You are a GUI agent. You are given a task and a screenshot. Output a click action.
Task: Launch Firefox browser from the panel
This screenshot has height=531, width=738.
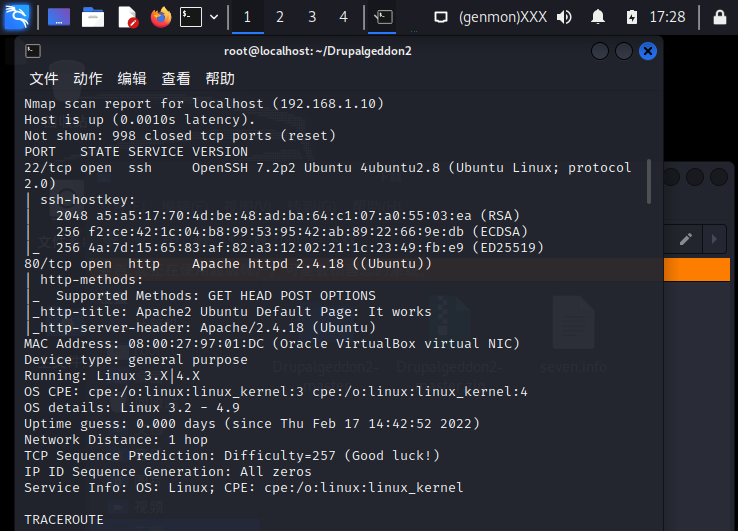pyautogui.click(x=161, y=17)
